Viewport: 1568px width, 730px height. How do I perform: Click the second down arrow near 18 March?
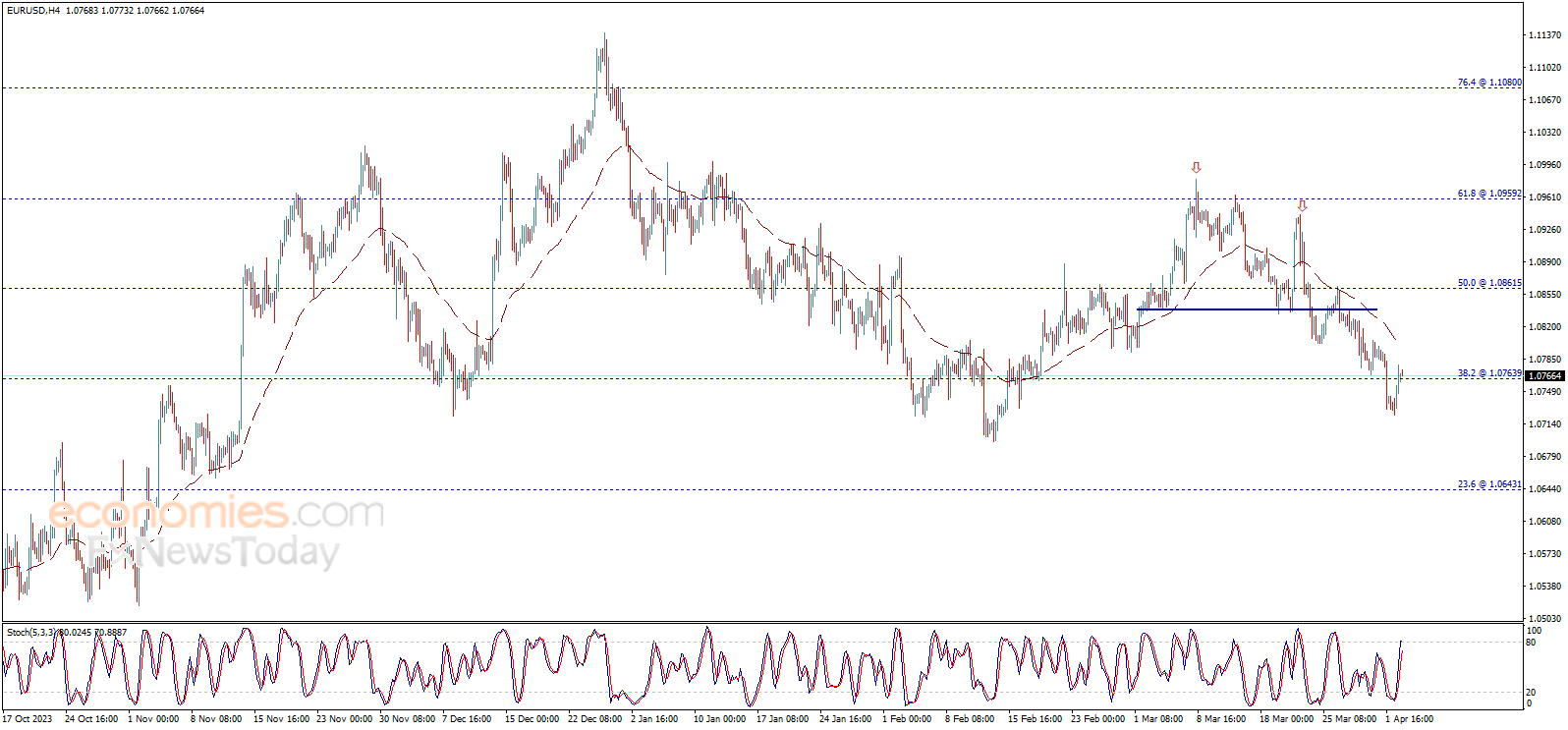pyautogui.click(x=1302, y=206)
